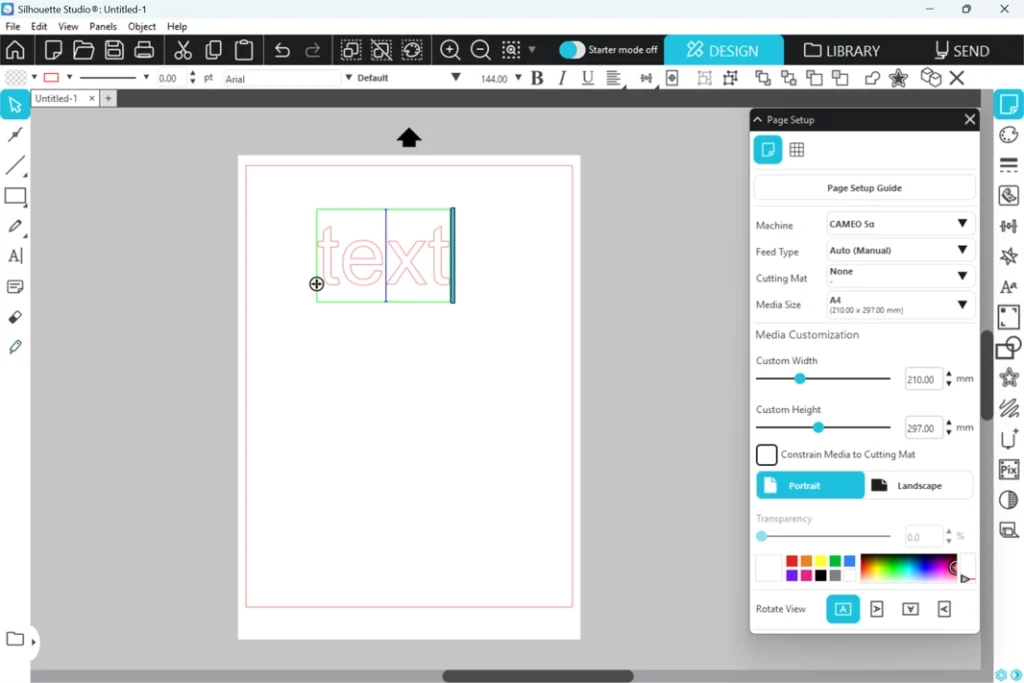Click the Zoom In magnifier icon
Image resolution: width=1024 pixels, height=683 pixels.
click(450, 50)
